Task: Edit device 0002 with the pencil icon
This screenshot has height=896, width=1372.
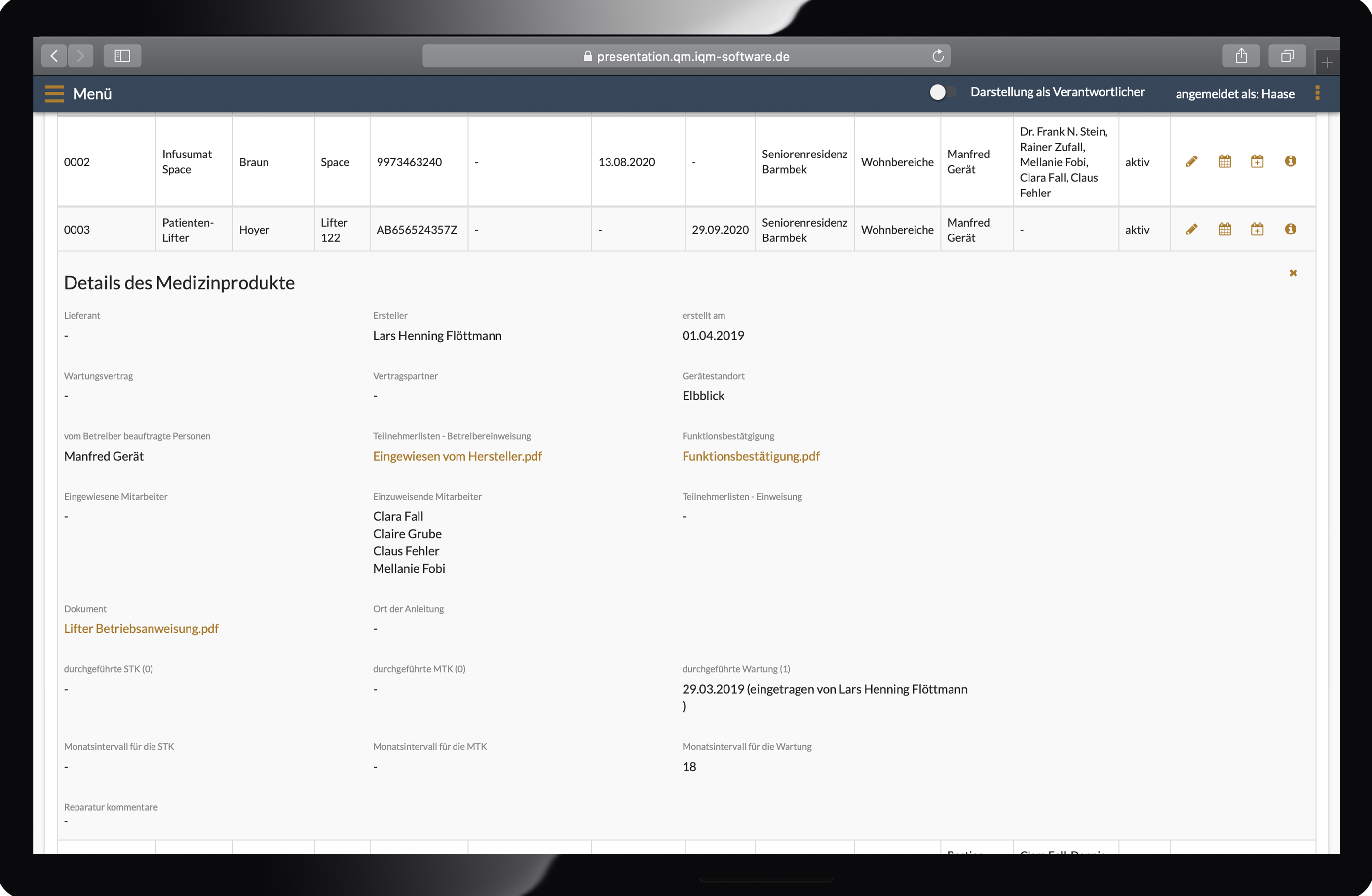Action: 1191,161
